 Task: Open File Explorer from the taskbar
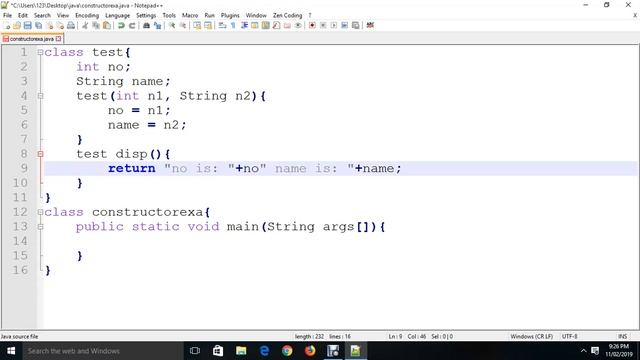coord(241,351)
